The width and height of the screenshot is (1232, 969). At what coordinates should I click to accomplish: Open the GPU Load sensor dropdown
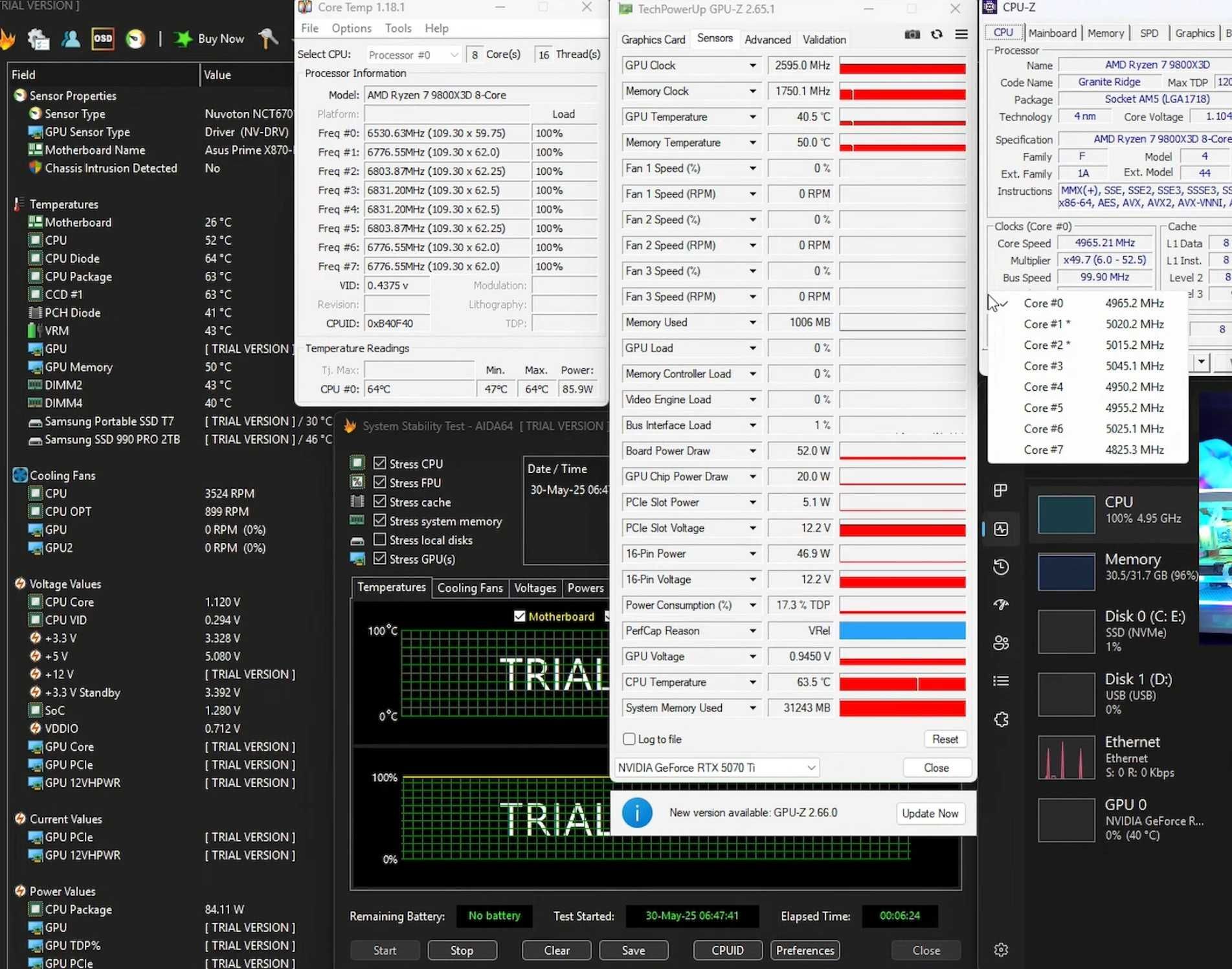(x=752, y=348)
